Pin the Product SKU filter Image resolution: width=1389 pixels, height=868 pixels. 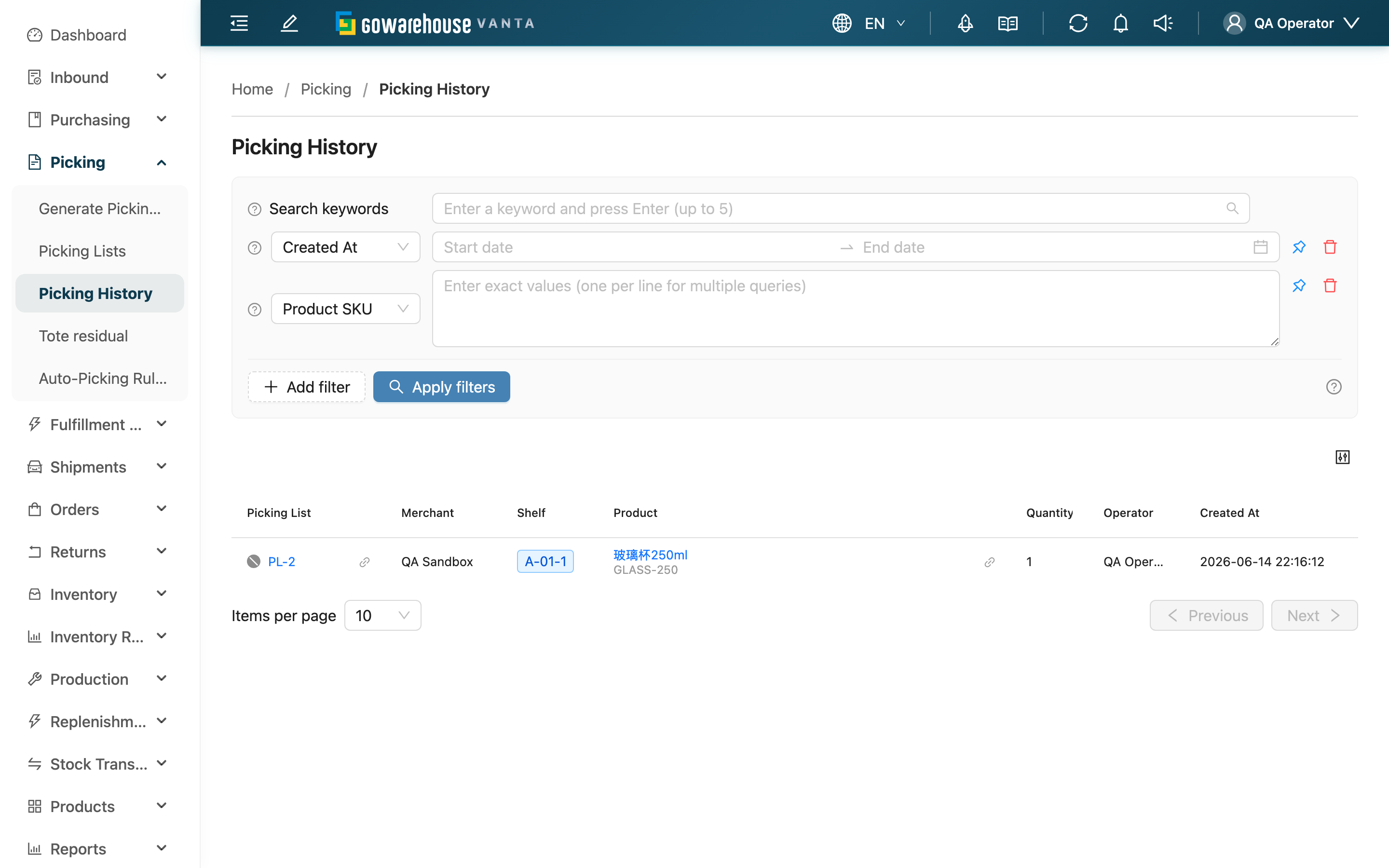click(1299, 285)
